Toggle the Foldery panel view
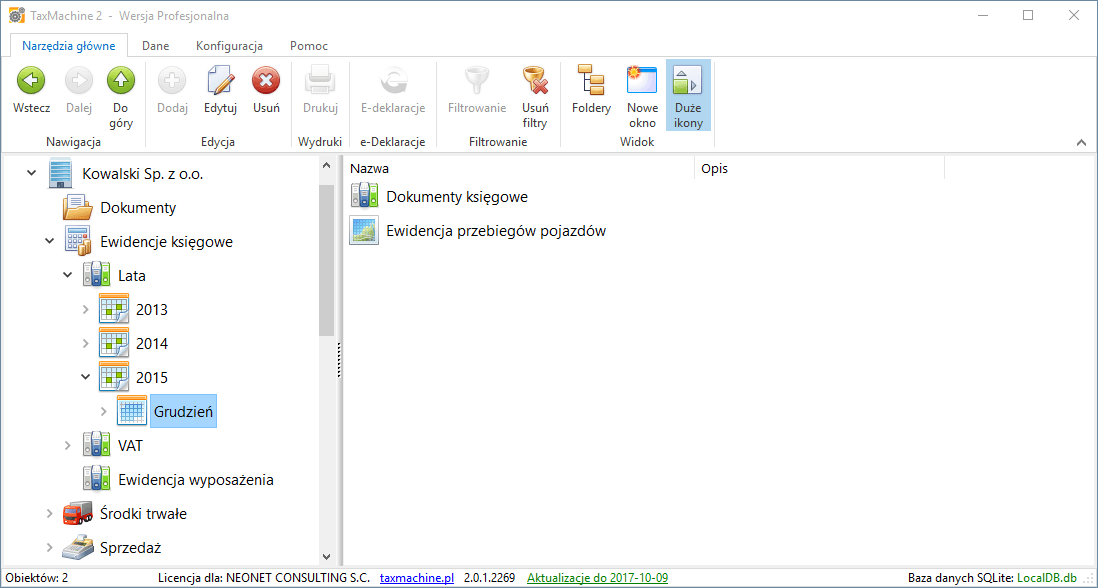 [591, 82]
